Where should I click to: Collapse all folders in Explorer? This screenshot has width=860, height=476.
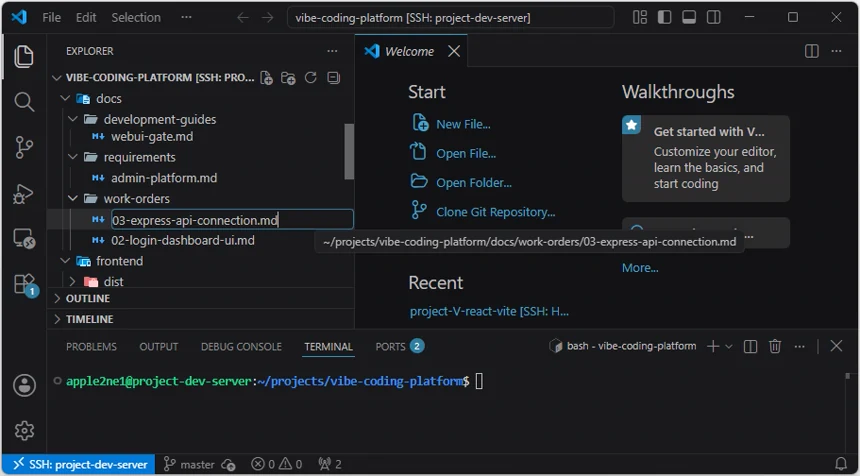333,78
